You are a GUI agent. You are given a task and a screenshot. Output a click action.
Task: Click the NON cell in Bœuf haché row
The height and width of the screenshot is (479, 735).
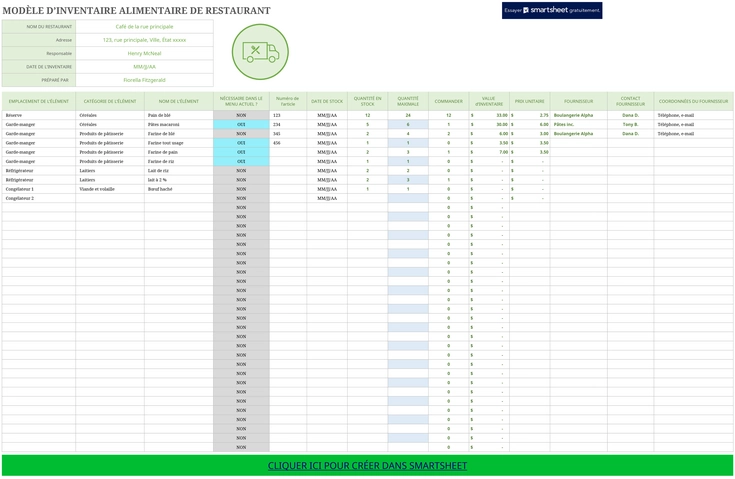tap(241, 189)
